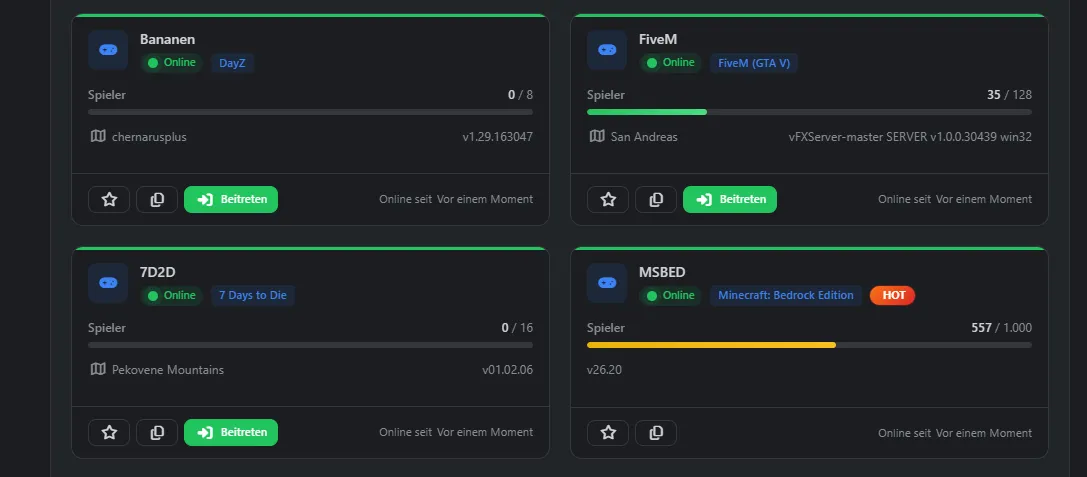Click the MSBED gamepad server icon

point(607,283)
